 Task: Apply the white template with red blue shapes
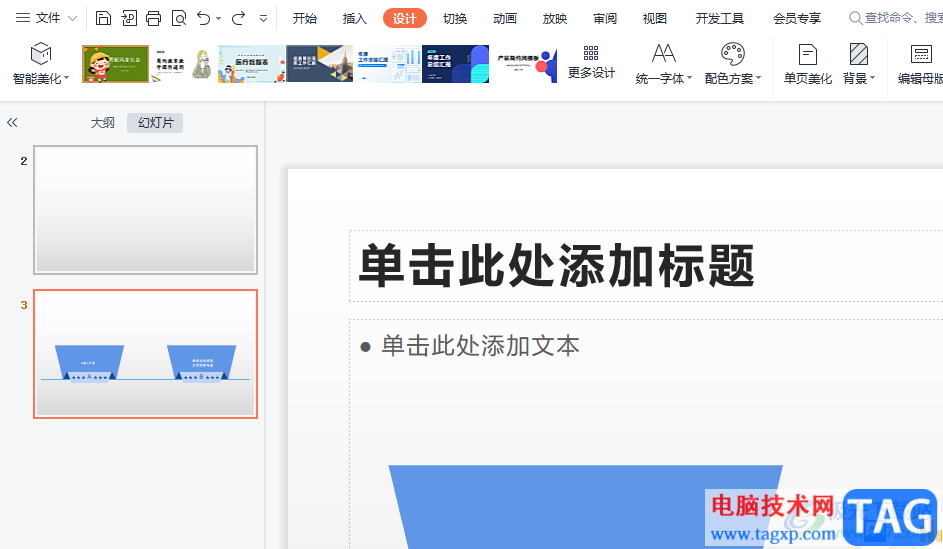point(524,64)
